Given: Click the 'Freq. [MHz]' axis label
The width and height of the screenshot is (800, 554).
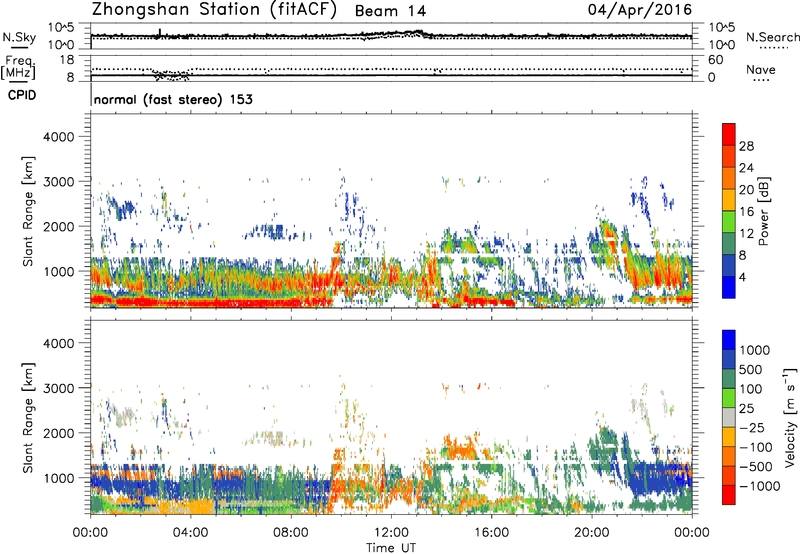Looking at the screenshot, I should click(x=18, y=68).
